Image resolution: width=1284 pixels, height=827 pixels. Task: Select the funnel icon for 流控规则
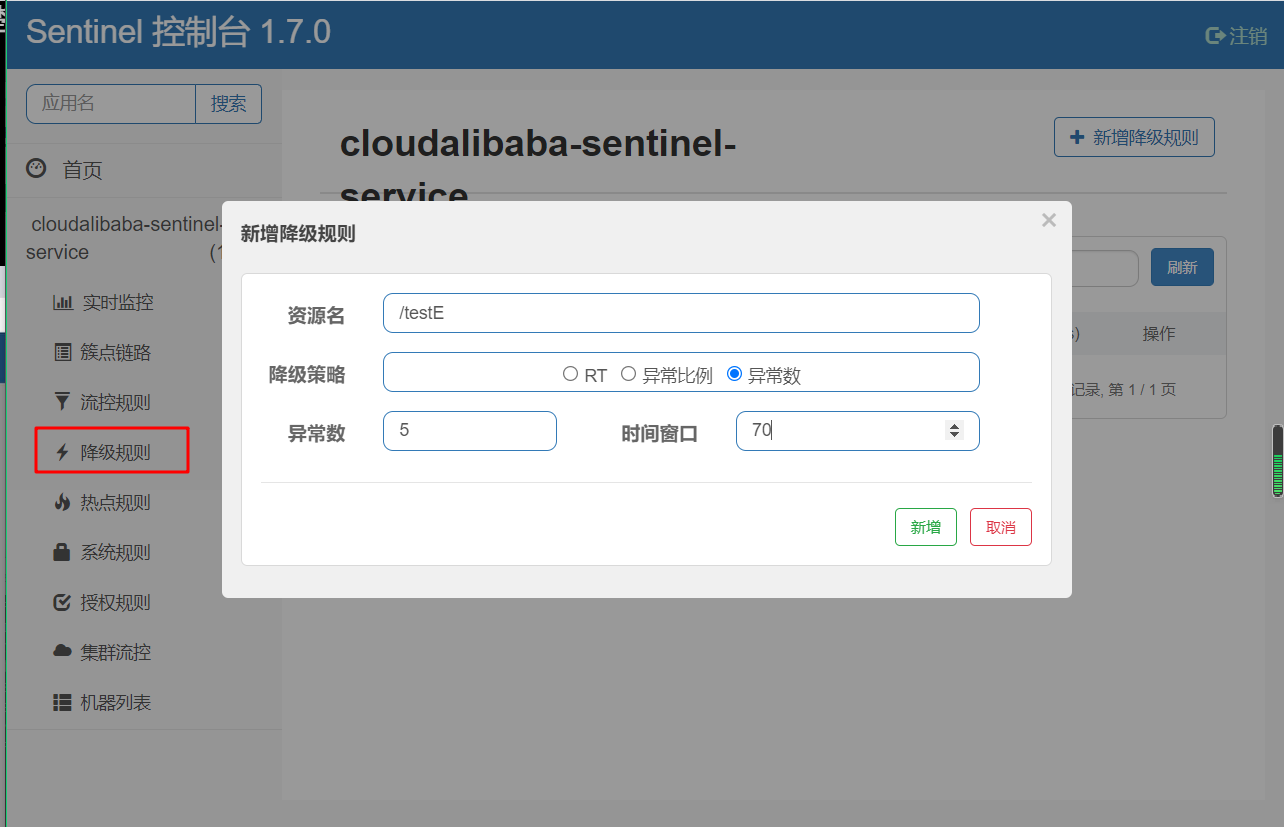coord(62,402)
